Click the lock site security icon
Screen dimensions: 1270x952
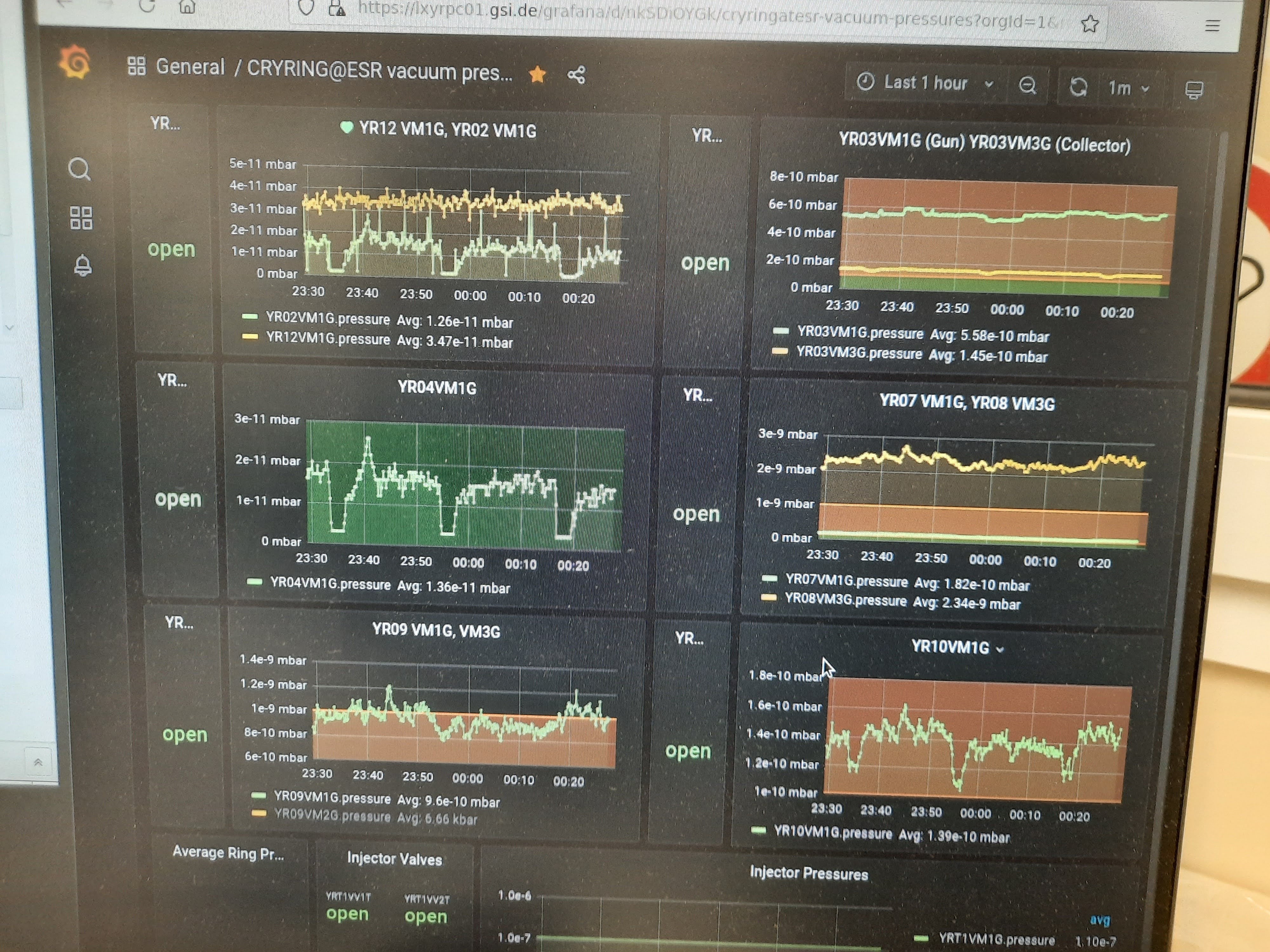tap(337, 8)
